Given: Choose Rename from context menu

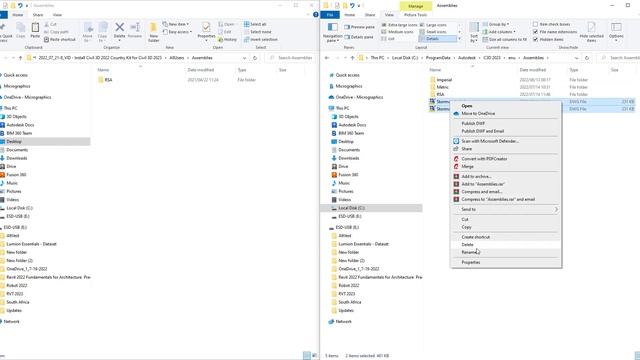Looking at the screenshot, I should click(x=506, y=252).
